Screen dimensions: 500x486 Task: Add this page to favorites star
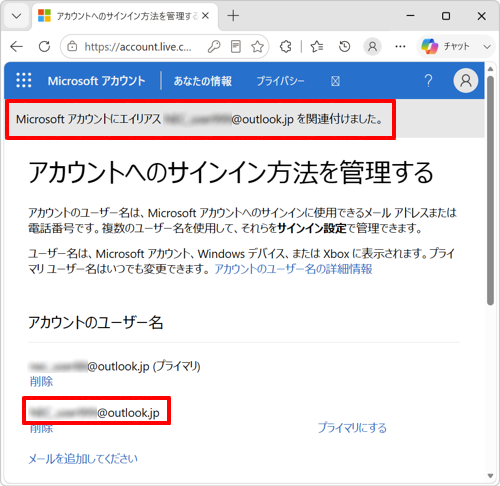pyautogui.click(x=257, y=47)
